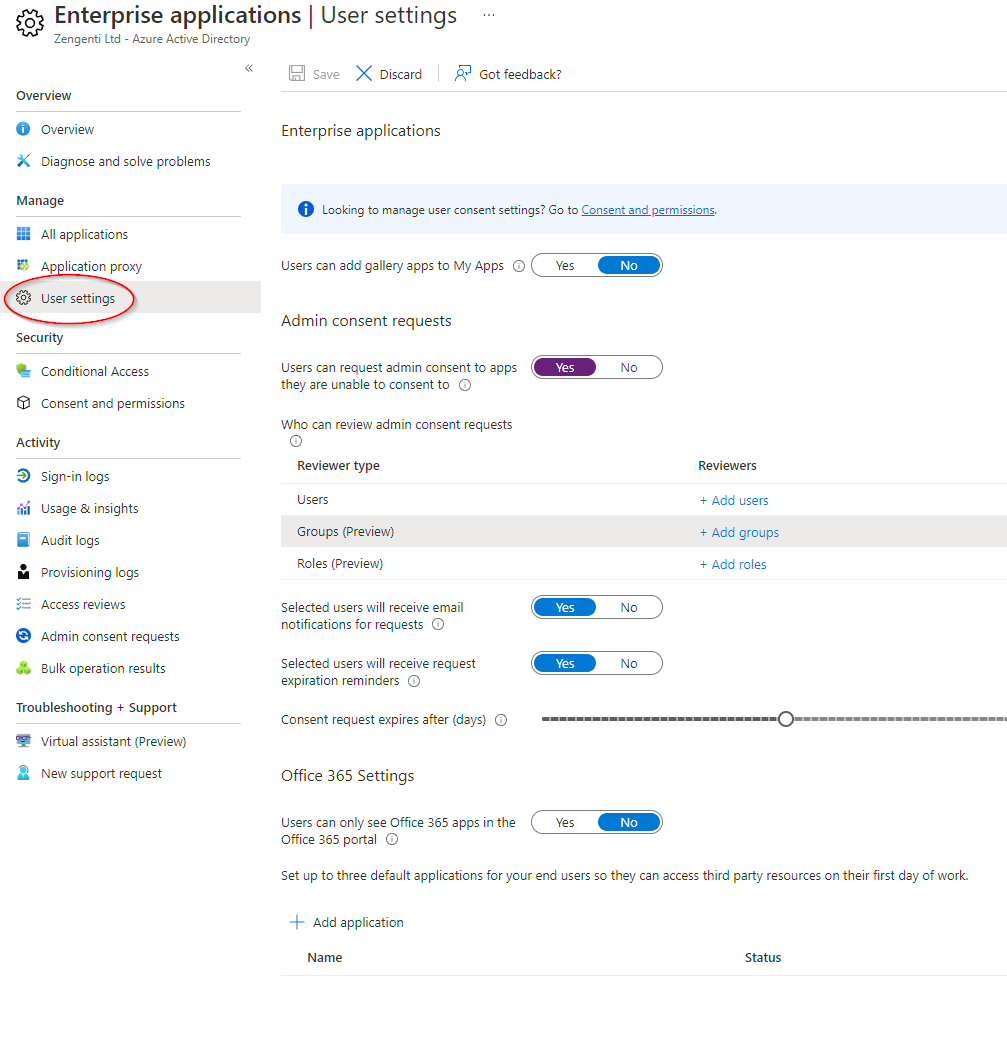Click the Usage & insights chart icon

pos(24,508)
